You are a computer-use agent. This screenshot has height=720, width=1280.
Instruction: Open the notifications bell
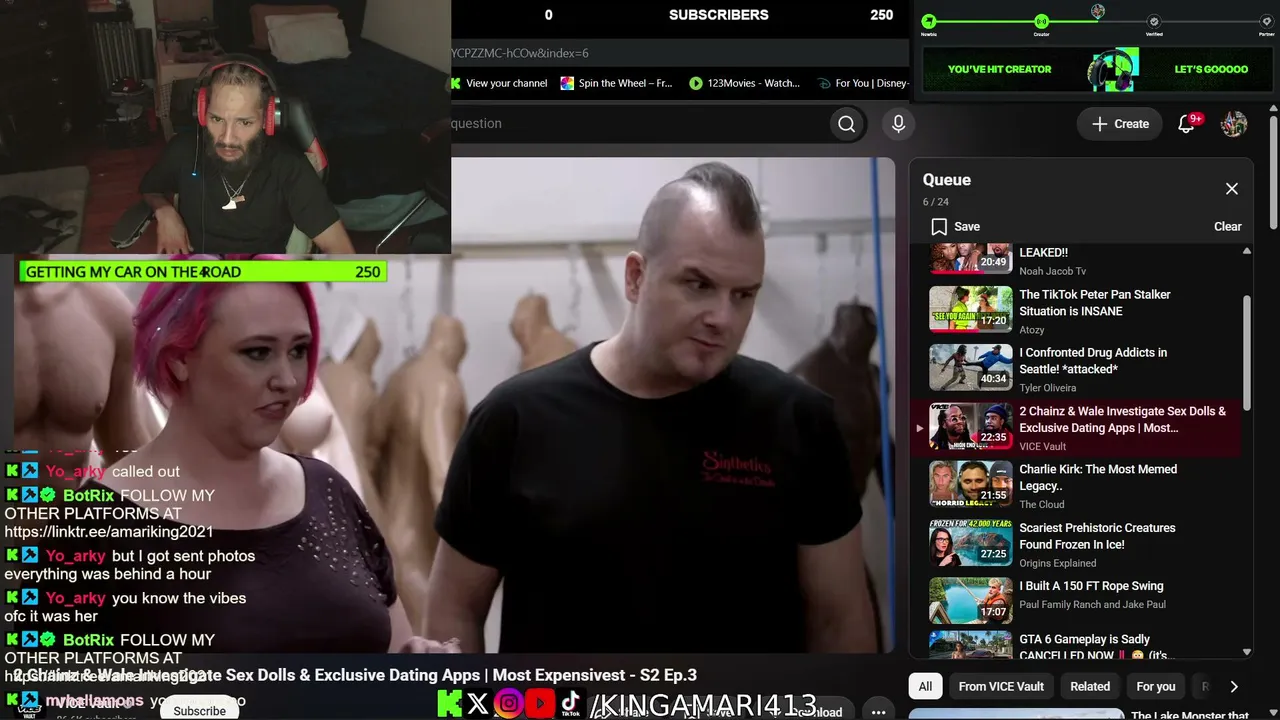point(1187,124)
